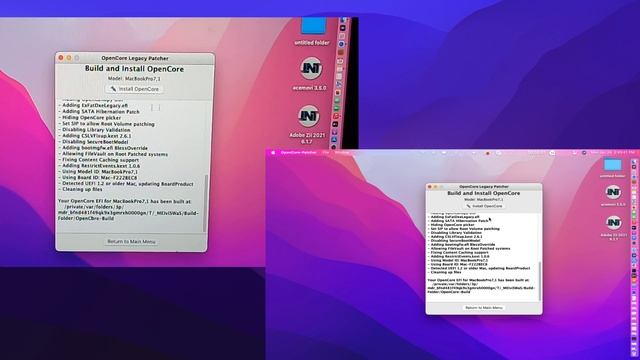
Task: Click 'Using Board ID: Mac-F222BEC8' in enlarged log
Action: [98, 178]
